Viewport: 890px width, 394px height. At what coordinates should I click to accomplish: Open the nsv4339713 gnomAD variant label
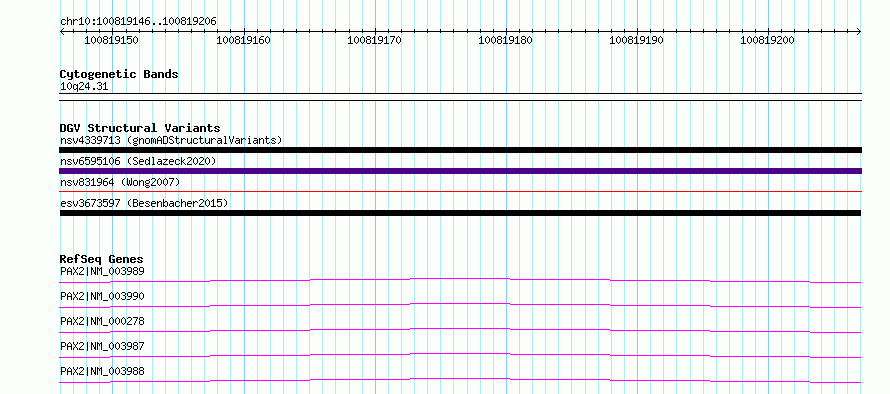(x=171, y=140)
